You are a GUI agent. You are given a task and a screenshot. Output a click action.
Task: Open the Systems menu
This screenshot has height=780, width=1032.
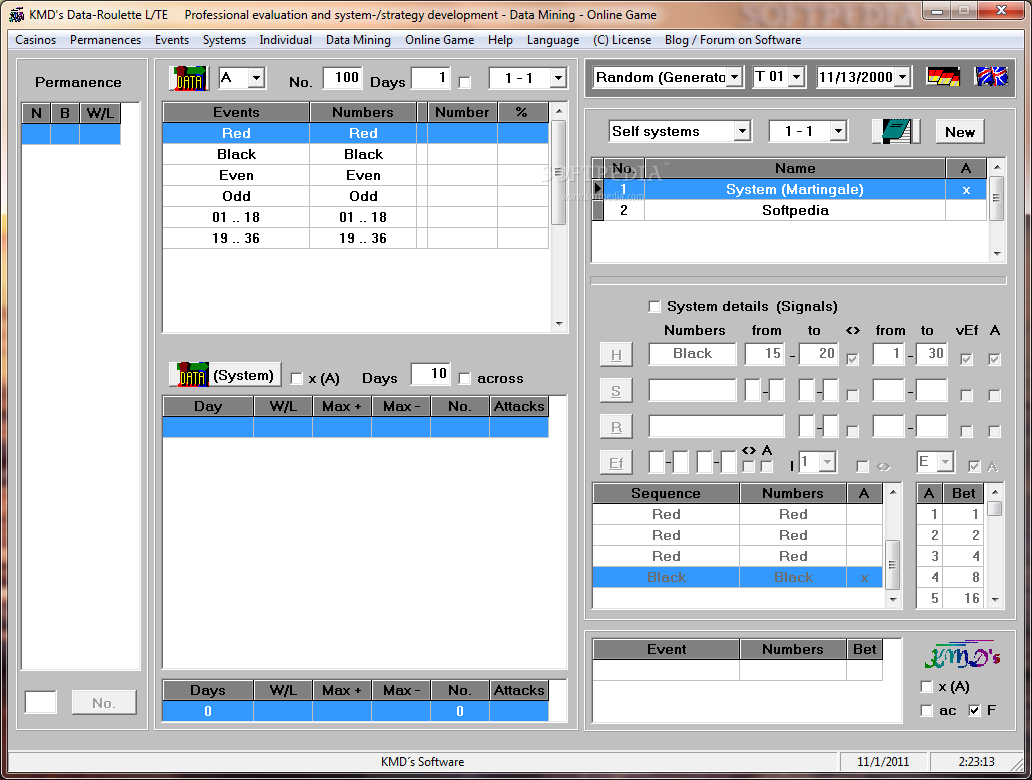pyautogui.click(x=224, y=40)
